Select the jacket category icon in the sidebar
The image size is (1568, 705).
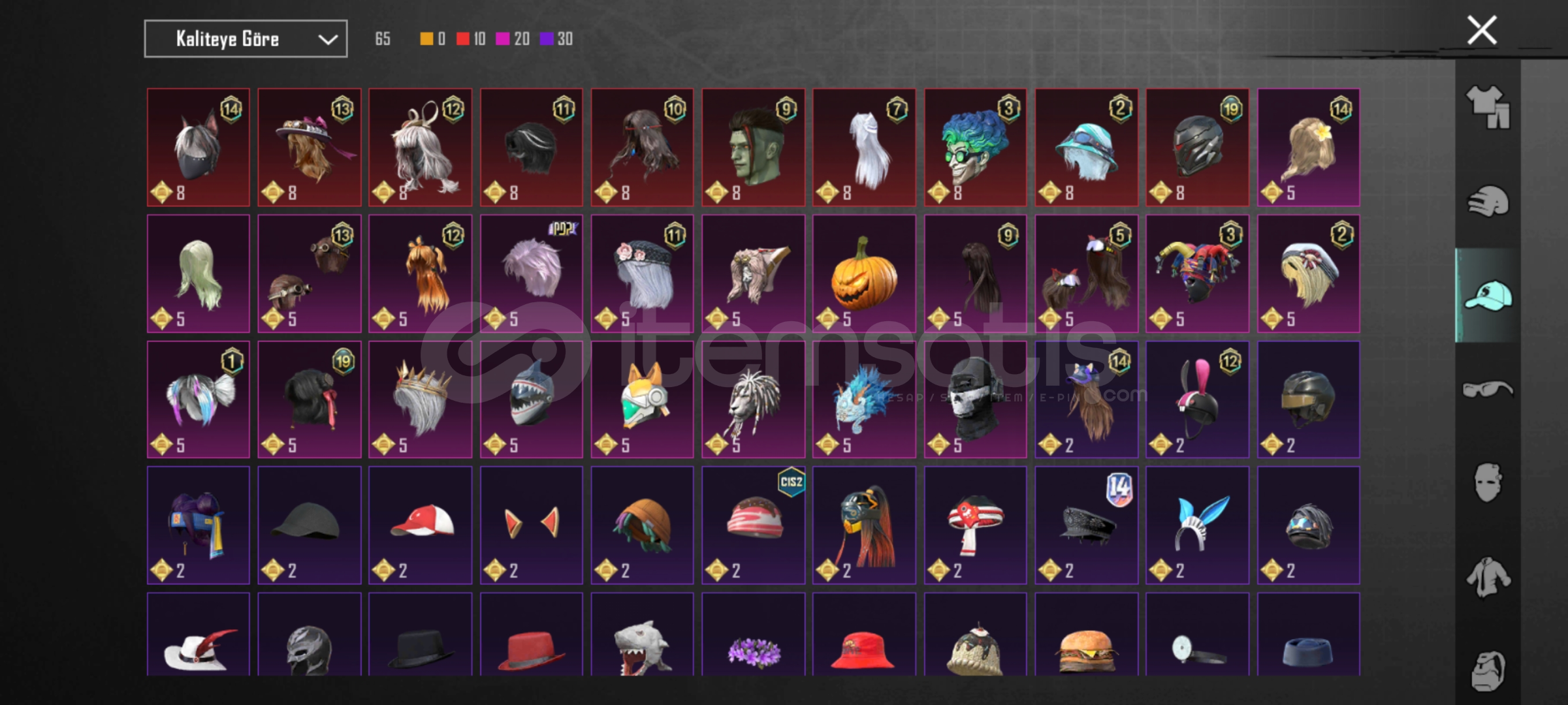(1488, 577)
